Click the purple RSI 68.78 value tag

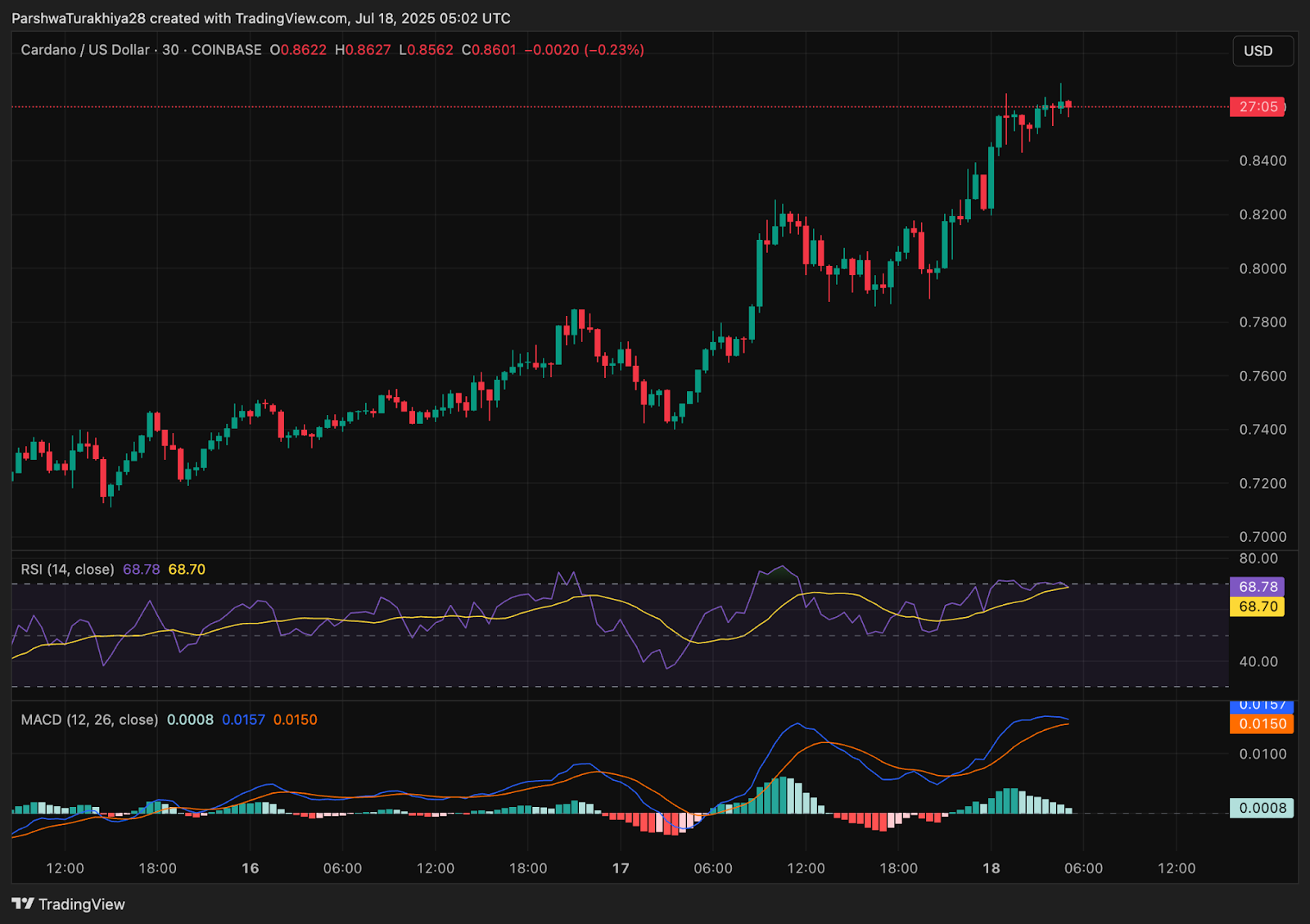click(1258, 587)
